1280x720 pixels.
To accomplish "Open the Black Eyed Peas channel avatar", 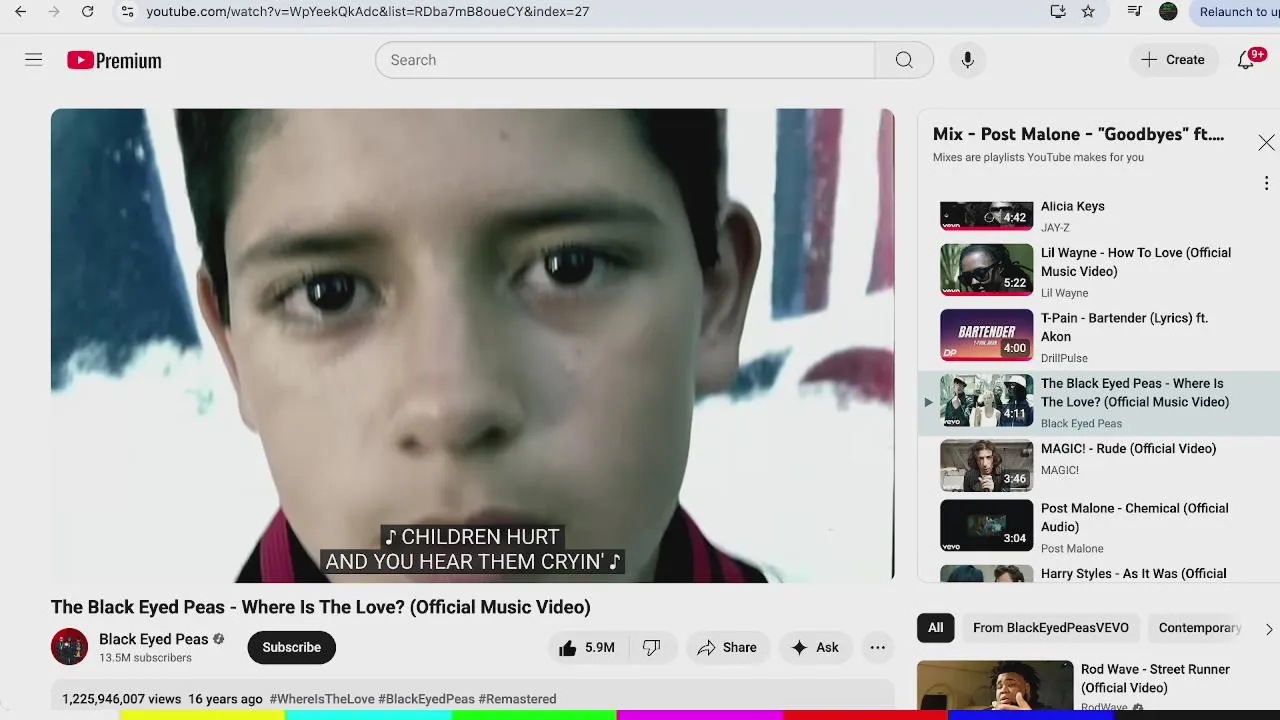I will pyautogui.click(x=70, y=647).
